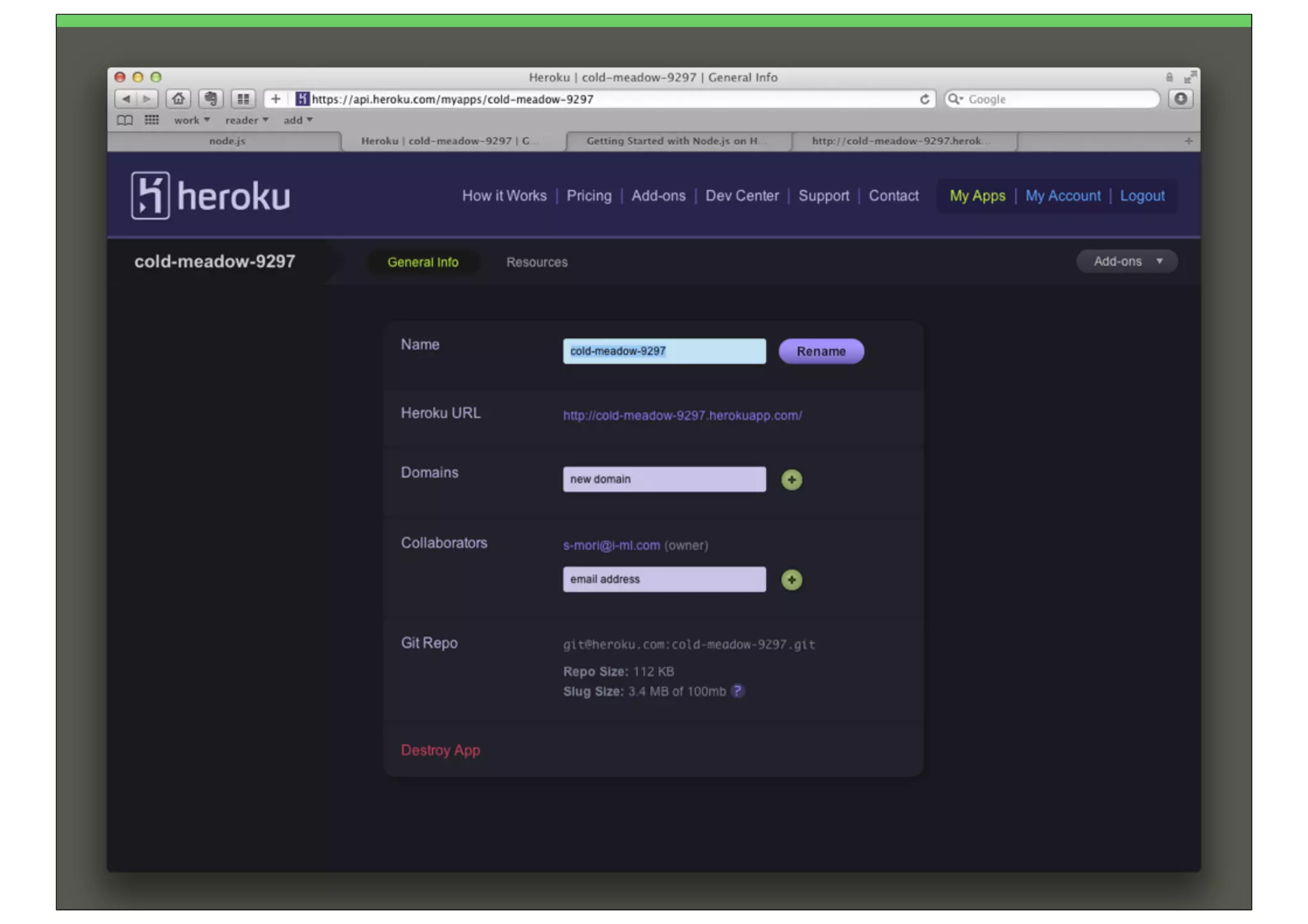1308x924 pixels.
Task: Click the Evernote elephant toolbar icon
Action: click(x=210, y=99)
